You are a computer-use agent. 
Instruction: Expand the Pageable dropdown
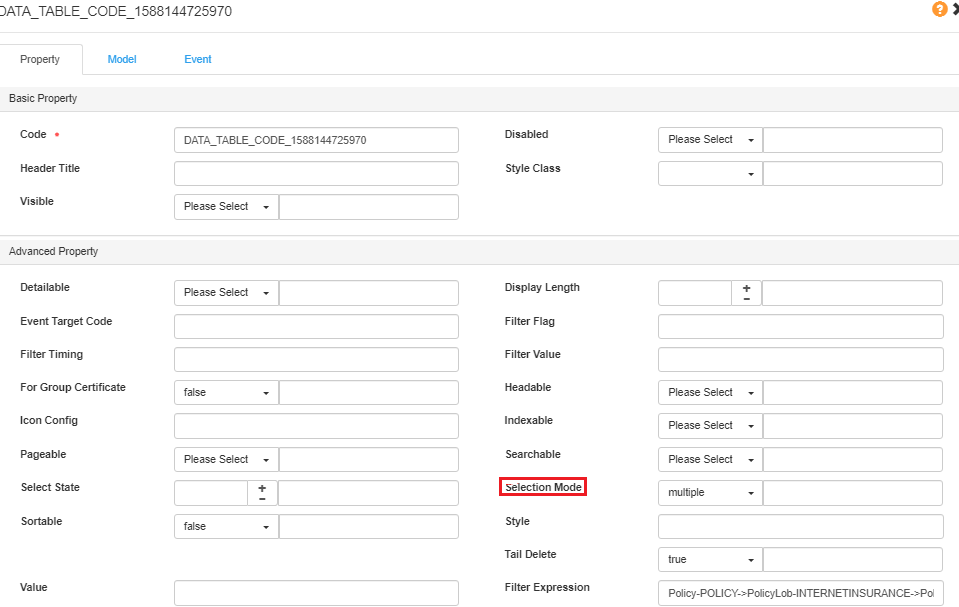point(226,460)
